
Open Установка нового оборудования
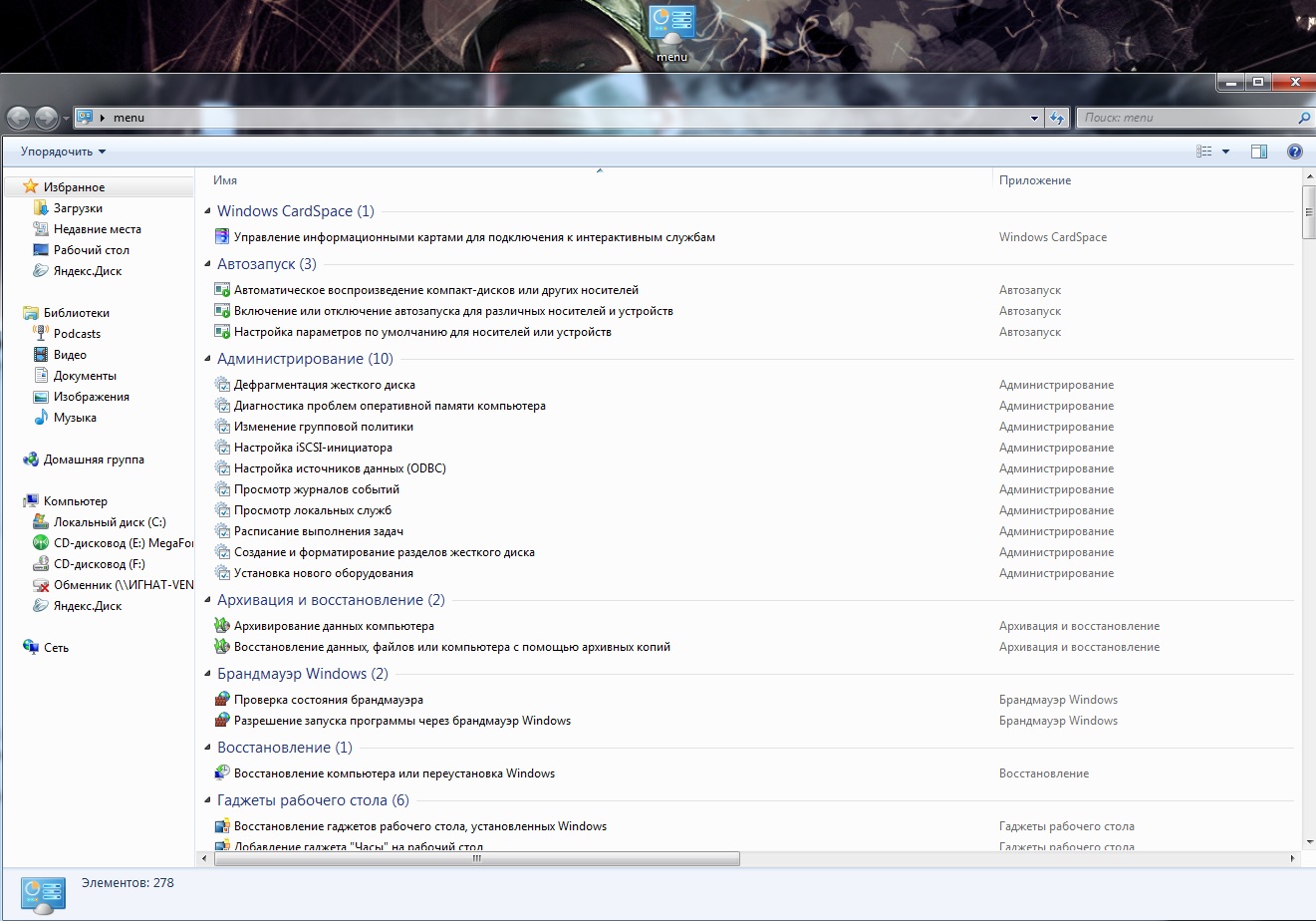click(324, 573)
